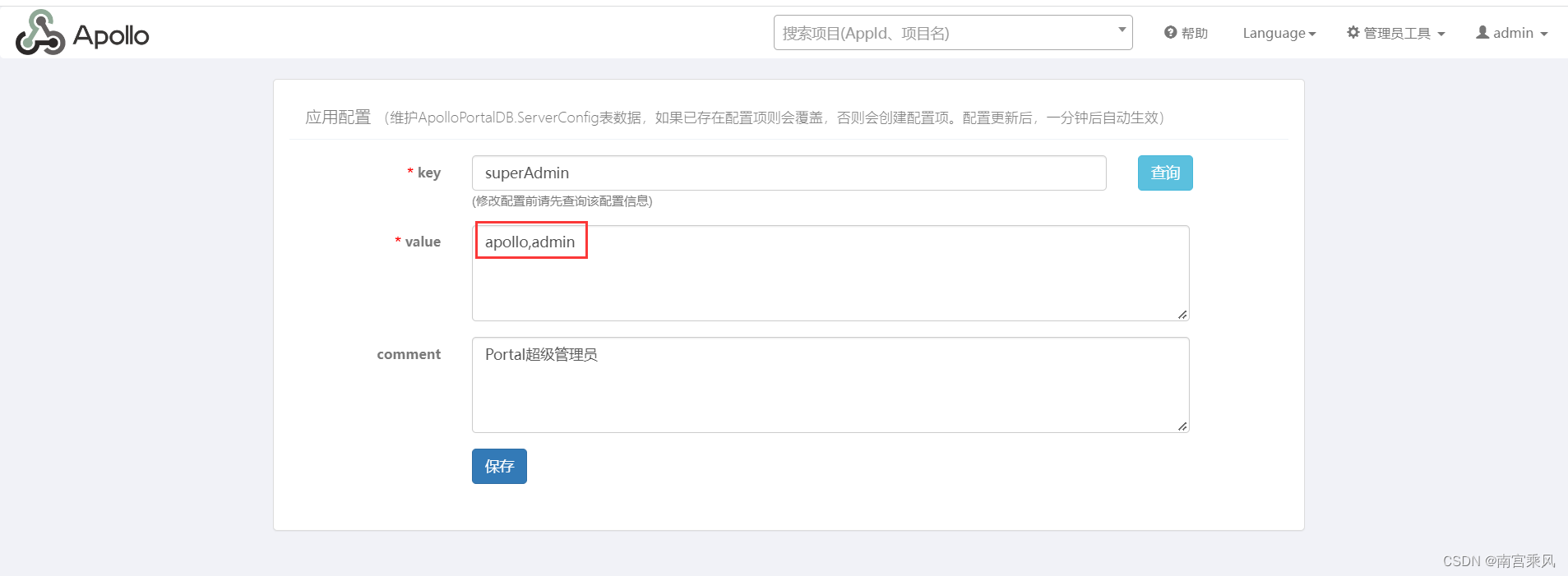Click the 查询 query button
Screen dimensions: 1568x576
1165,173
